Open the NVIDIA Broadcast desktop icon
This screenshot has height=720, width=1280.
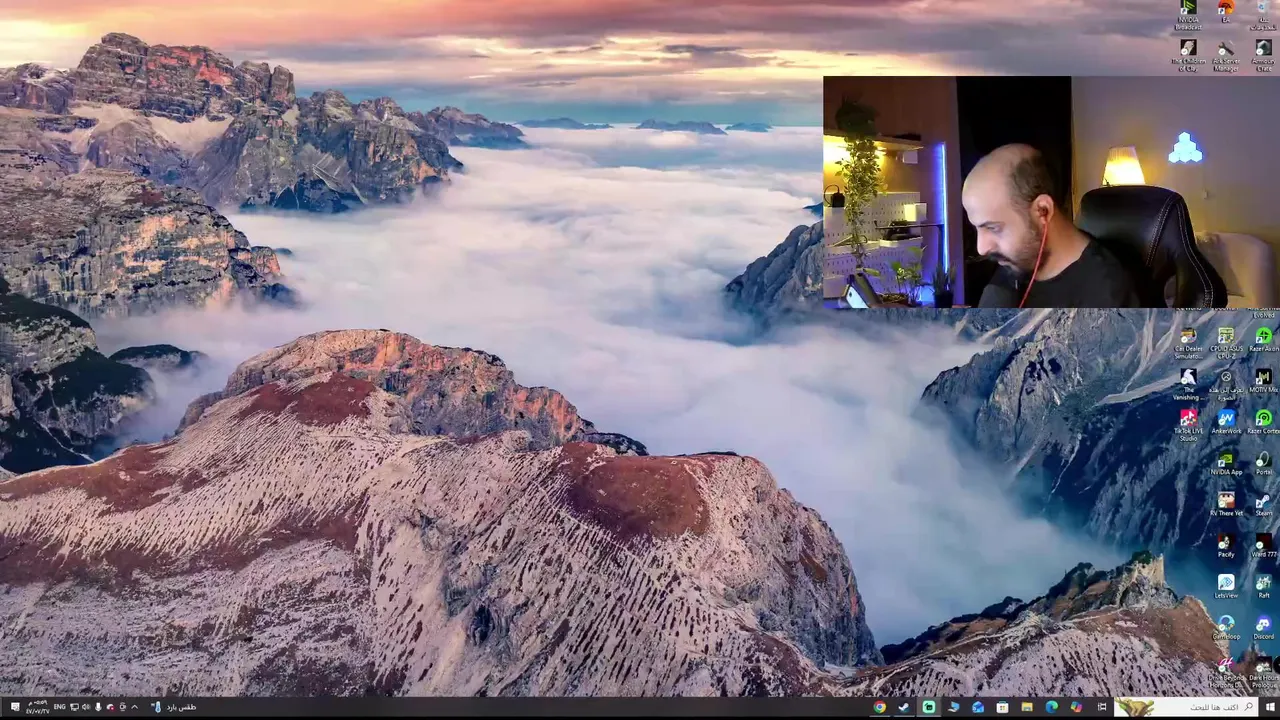click(1188, 13)
